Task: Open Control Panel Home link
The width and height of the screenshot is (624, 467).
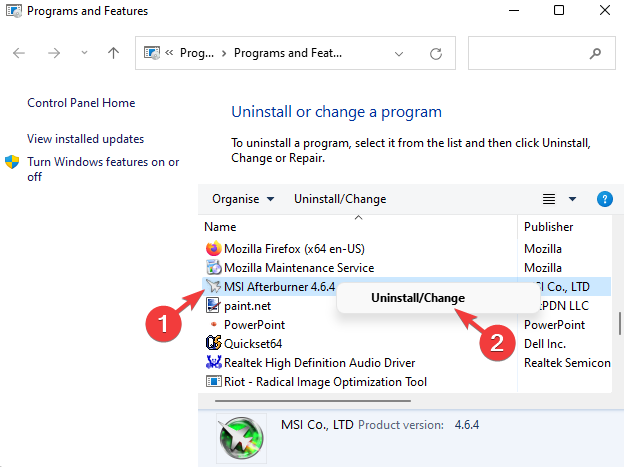Action: (x=81, y=103)
